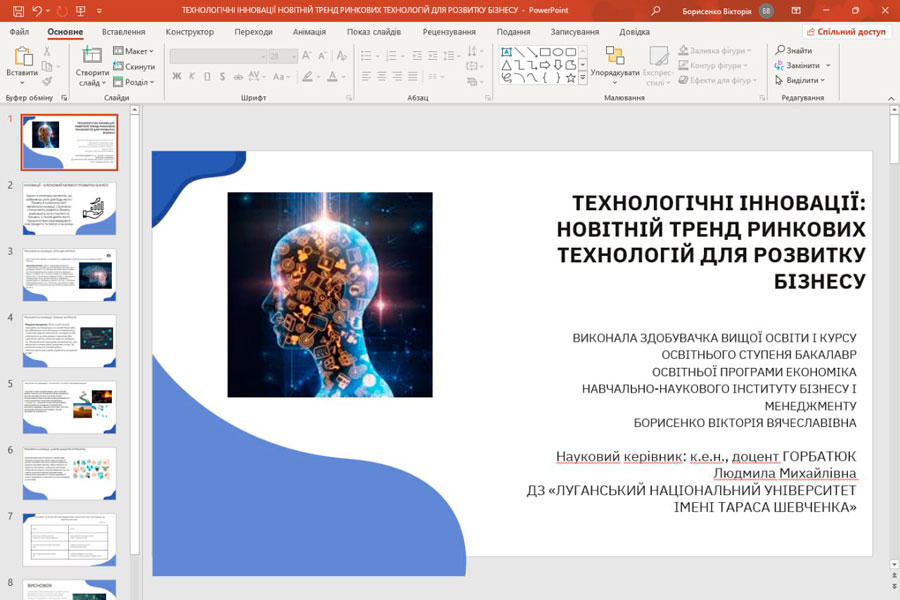Toggle bold formatting (Ж)

(x=177, y=76)
